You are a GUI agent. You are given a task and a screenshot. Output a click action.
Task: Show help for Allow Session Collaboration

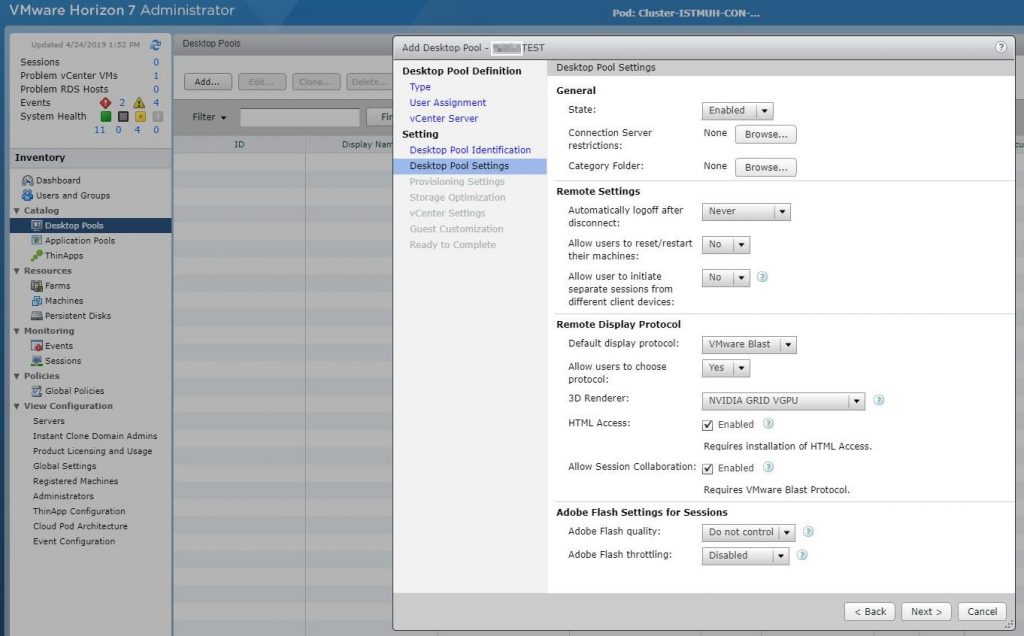click(769, 468)
